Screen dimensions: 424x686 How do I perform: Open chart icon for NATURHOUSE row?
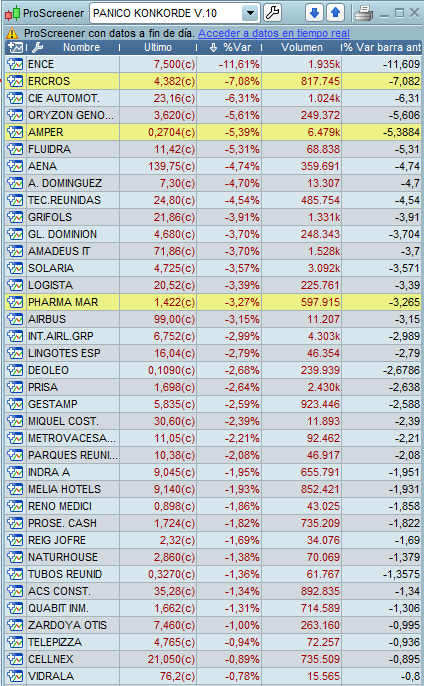(x=15, y=557)
